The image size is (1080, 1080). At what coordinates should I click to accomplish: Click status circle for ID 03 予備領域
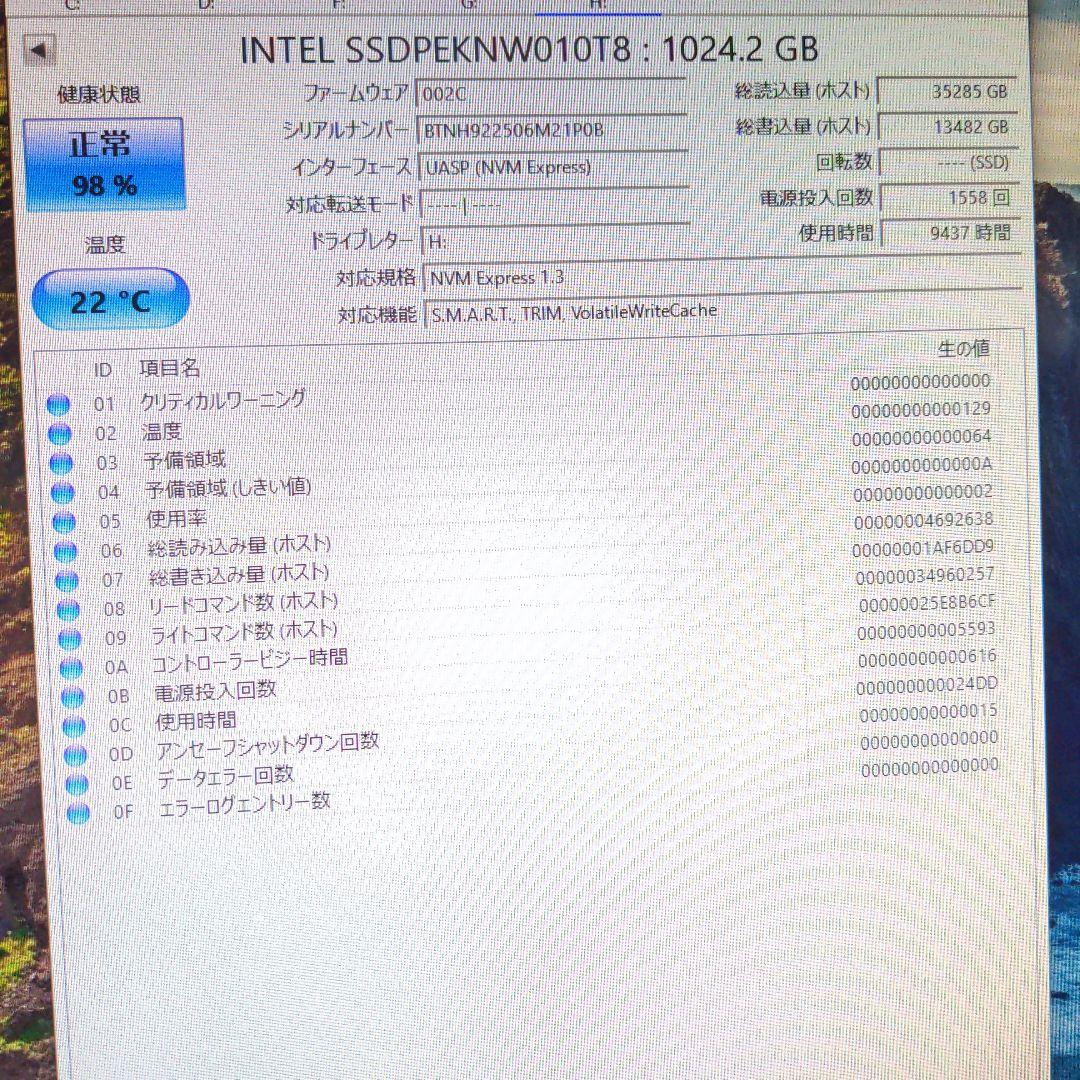[61, 464]
